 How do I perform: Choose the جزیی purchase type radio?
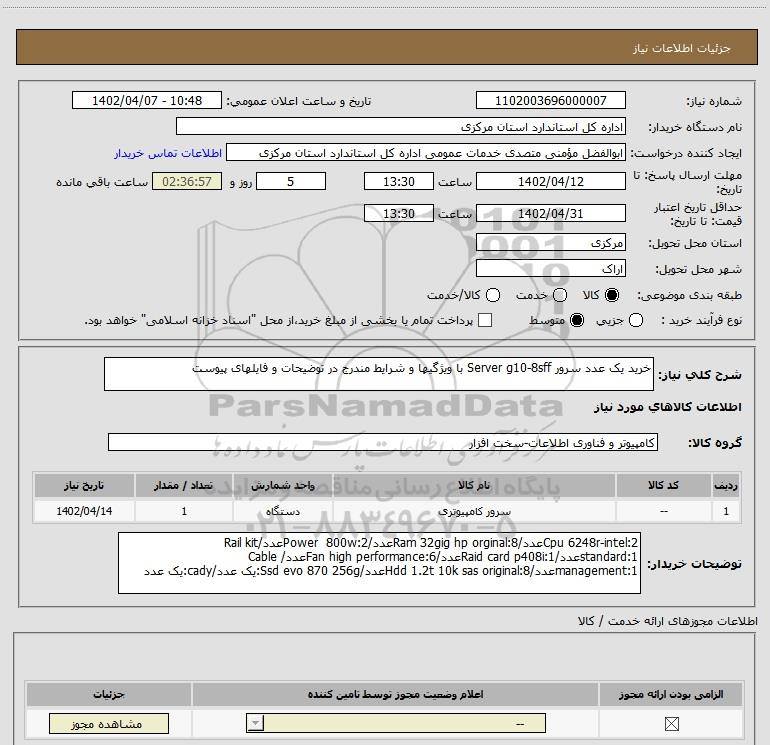[635, 320]
